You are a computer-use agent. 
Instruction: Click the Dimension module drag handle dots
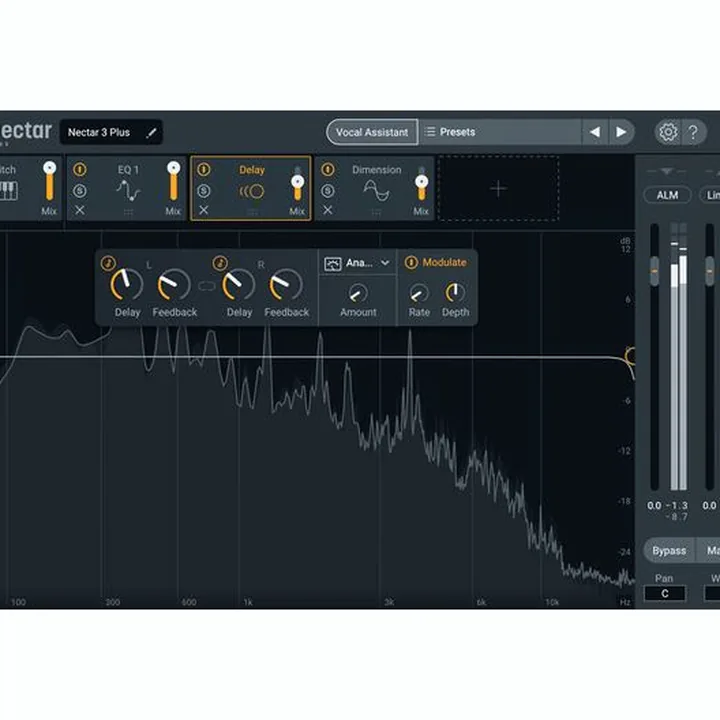coord(376,212)
